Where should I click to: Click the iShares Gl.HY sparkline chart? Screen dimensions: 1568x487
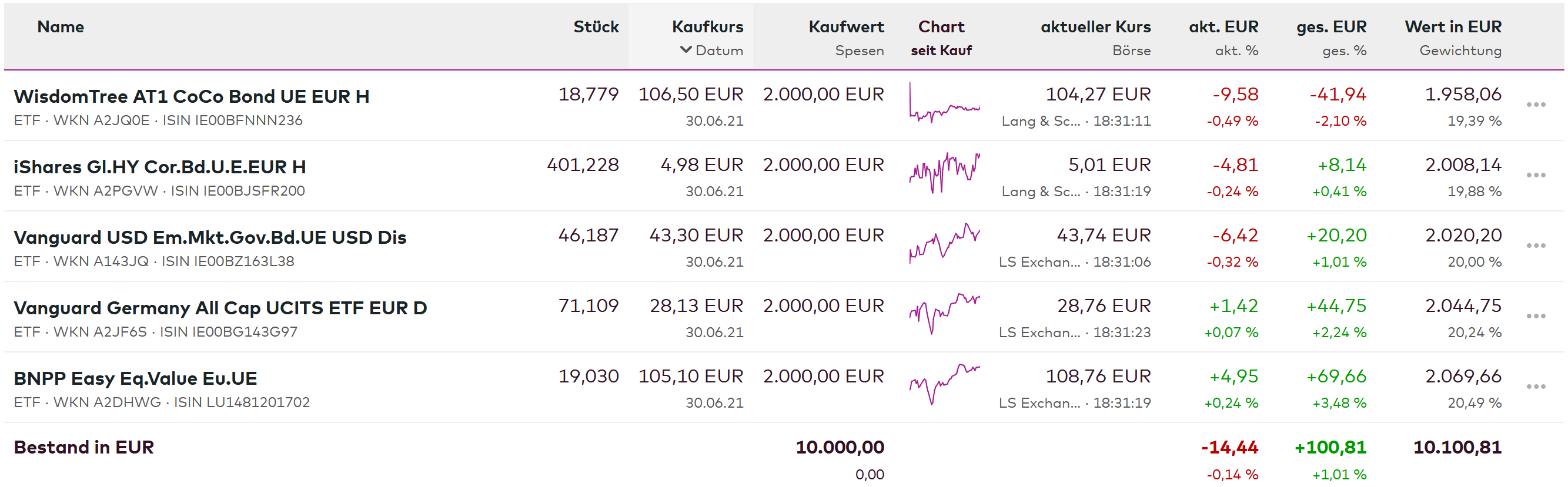tap(944, 173)
